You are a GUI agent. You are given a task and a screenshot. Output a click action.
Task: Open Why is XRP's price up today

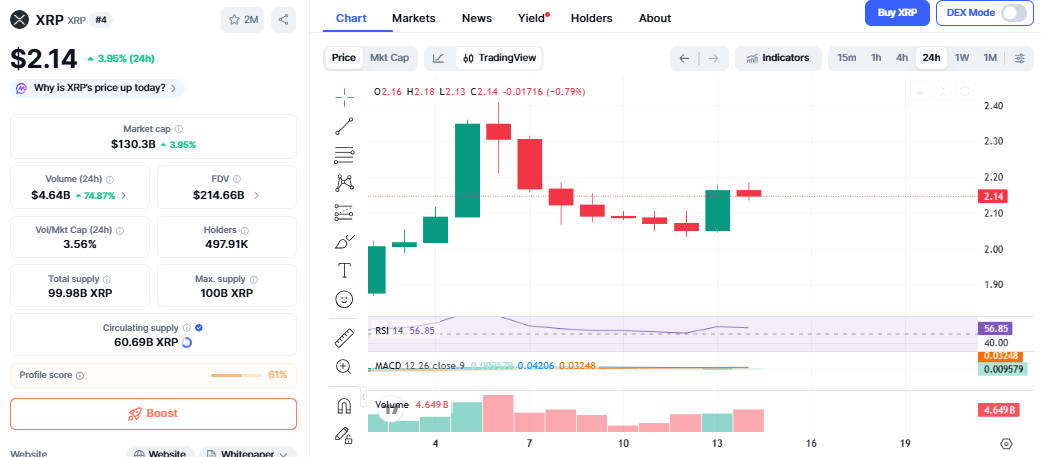[97, 88]
